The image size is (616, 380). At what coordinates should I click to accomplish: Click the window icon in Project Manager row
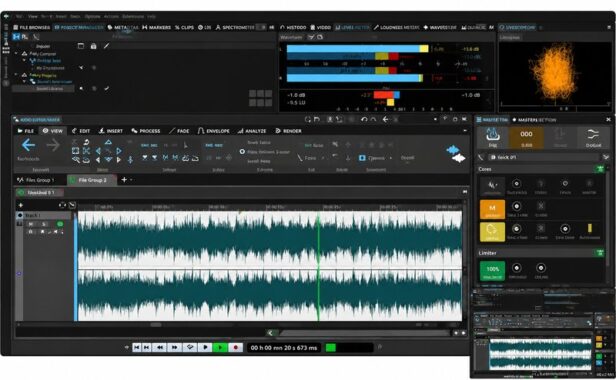point(81,46)
